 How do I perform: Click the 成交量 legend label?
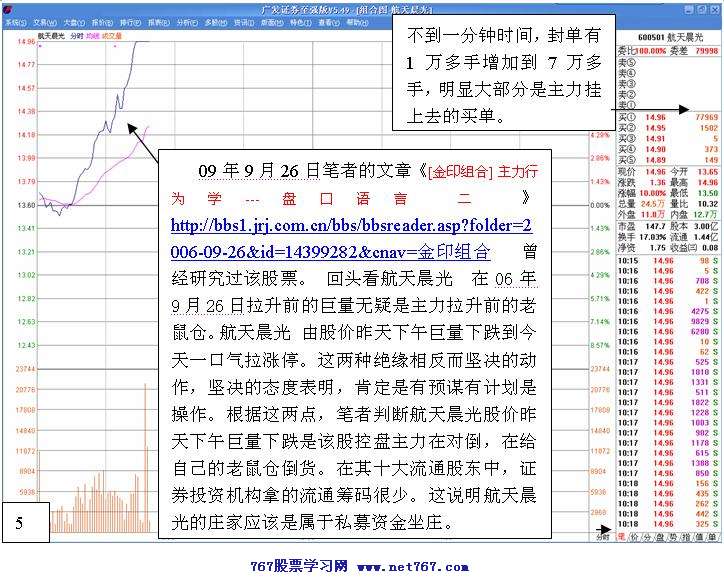(111, 36)
